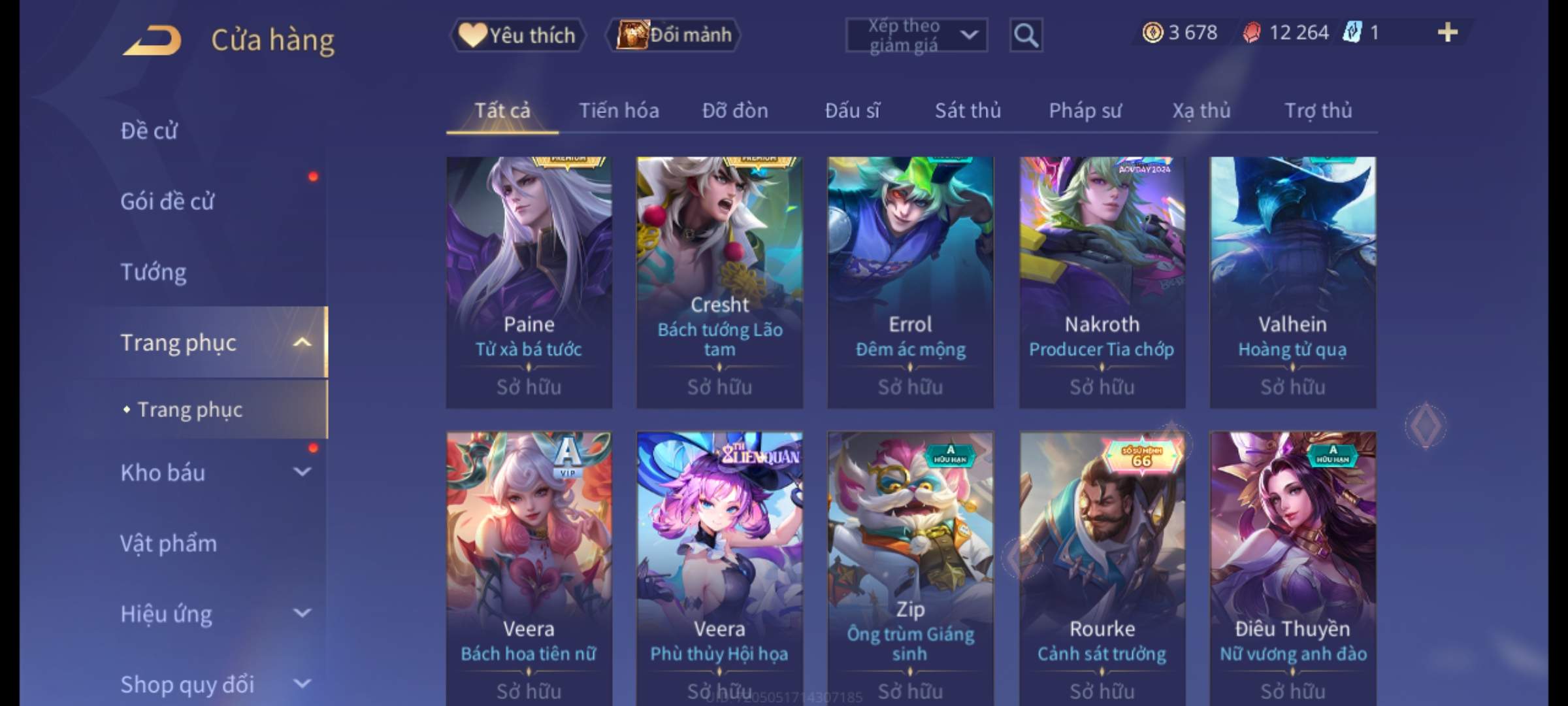Viewport: 1568px width, 706px height.
Task: Select the Nakroth Producer Tia chớp skin card
Action: pyautogui.click(x=1102, y=282)
